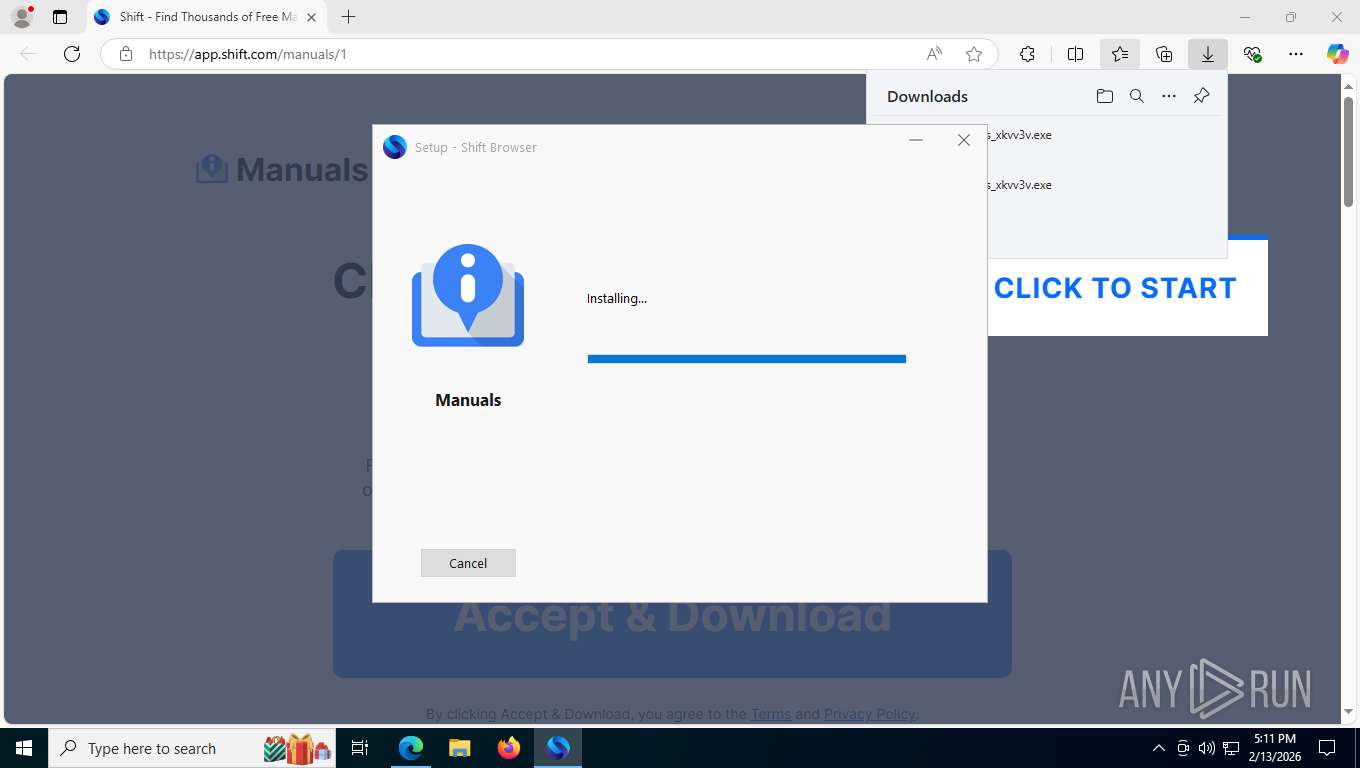Image resolution: width=1360 pixels, height=768 pixels.
Task: Open Collections icon
Action: click(1164, 54)
